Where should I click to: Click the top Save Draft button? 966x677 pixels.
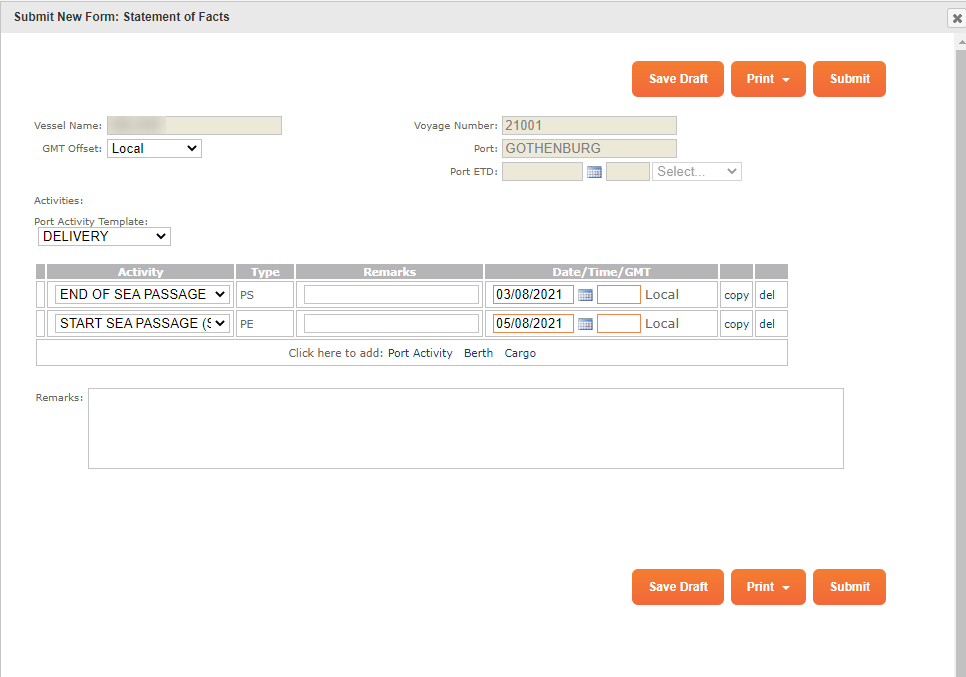tap(678, 79)
